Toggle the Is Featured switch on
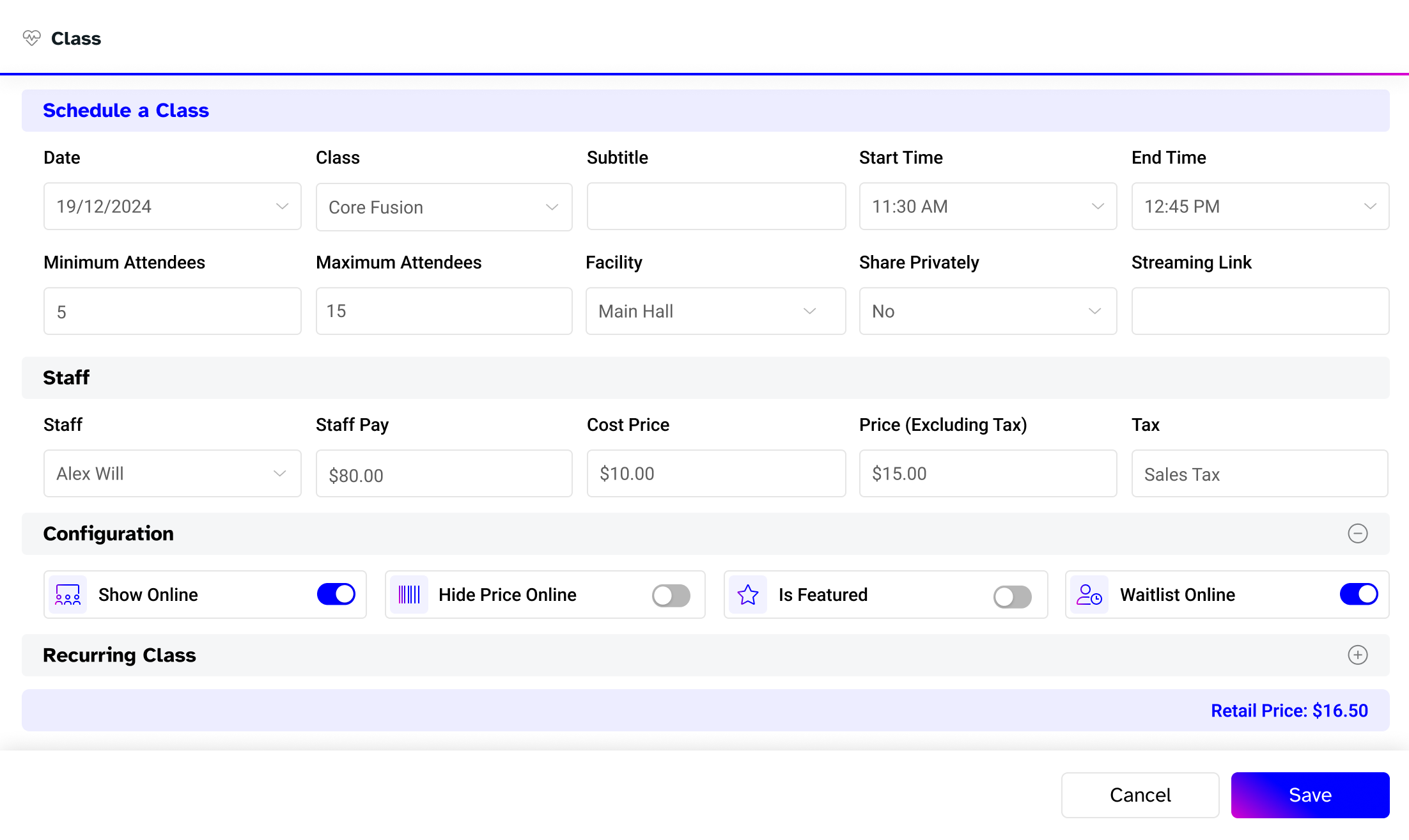1409x840 pixels. point(1013,595)
